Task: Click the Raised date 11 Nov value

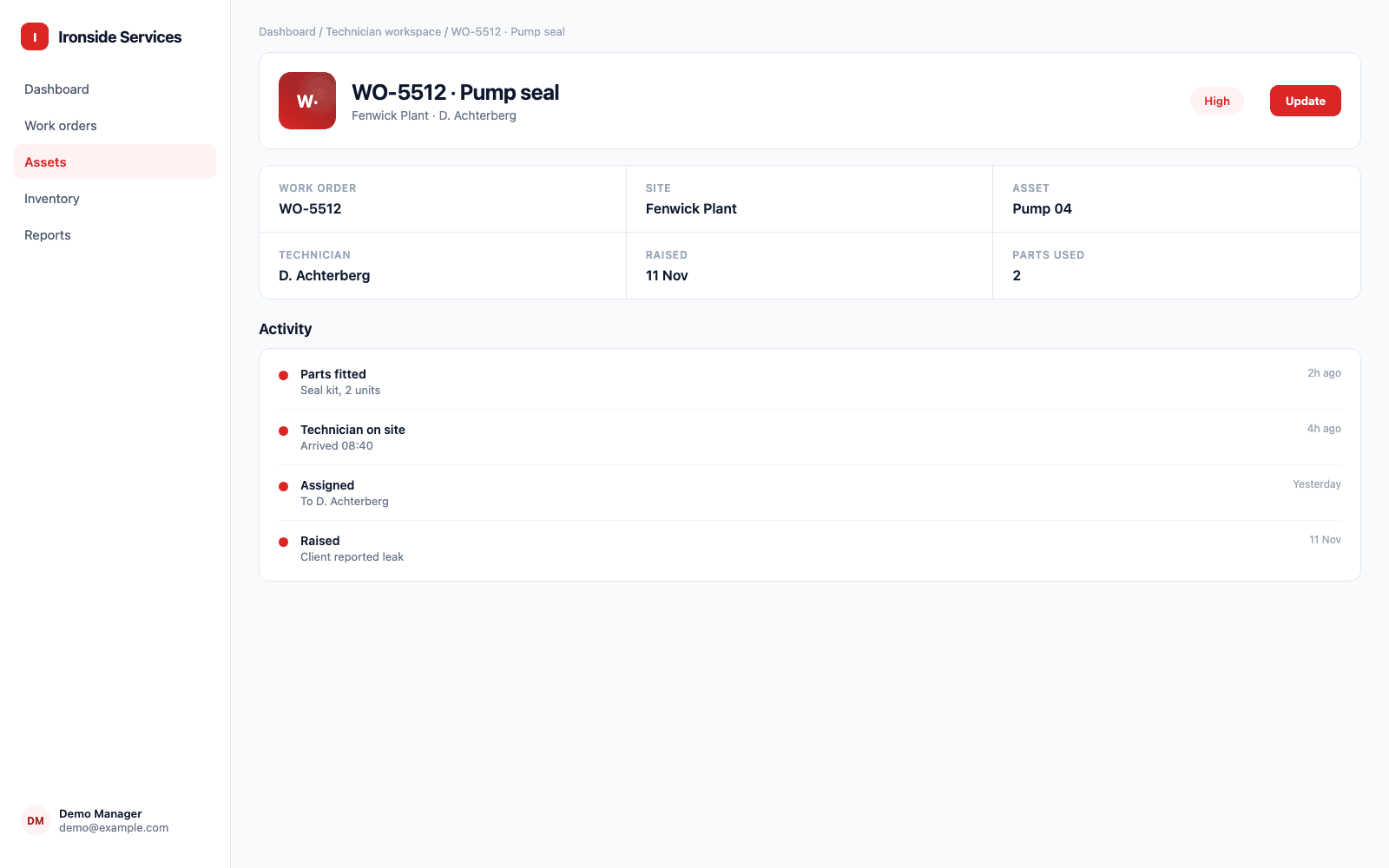Action: pyautogui.click(x=667, y=275)
